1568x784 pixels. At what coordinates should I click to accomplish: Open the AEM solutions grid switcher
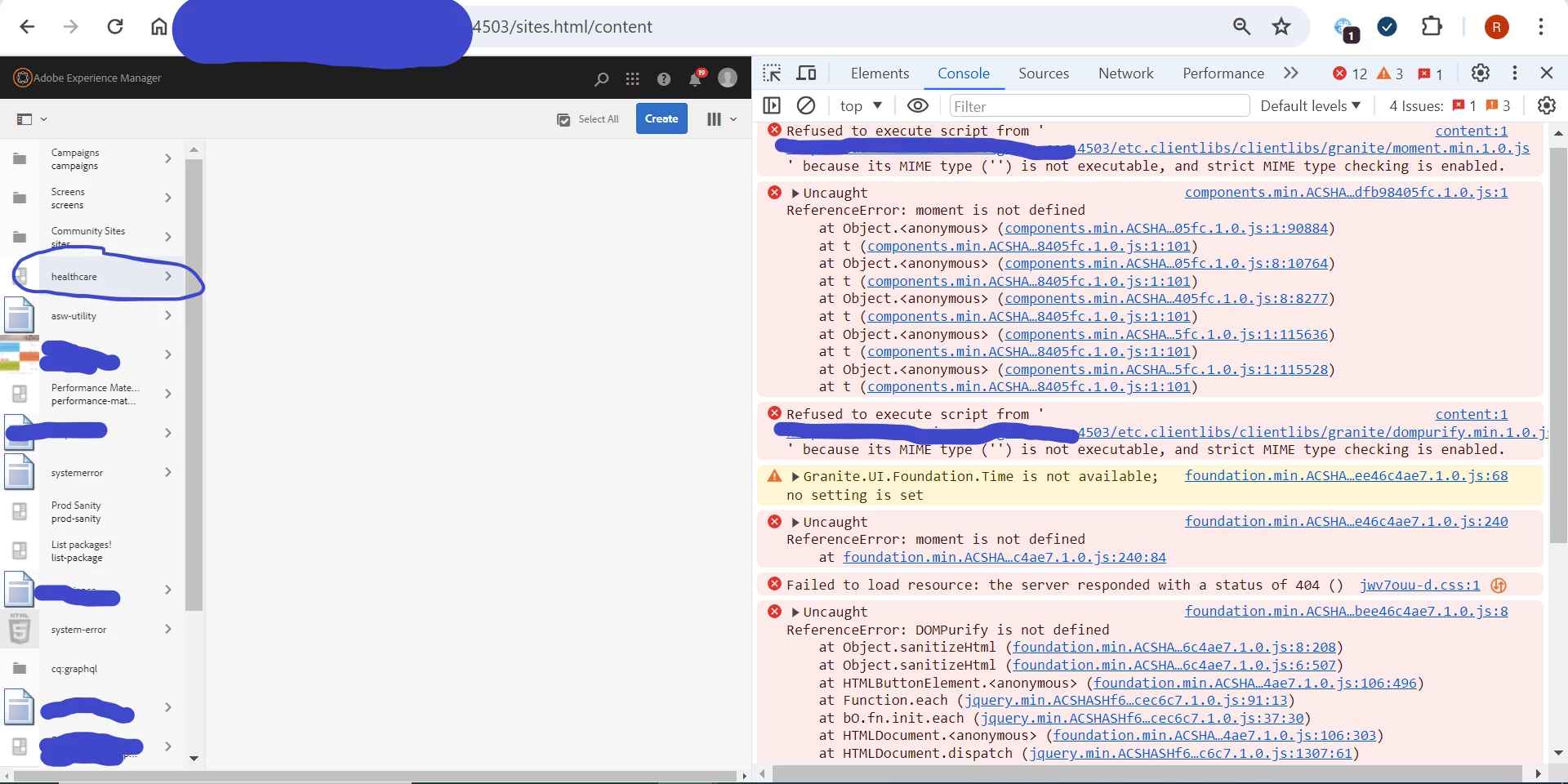(x=632, y=78)
